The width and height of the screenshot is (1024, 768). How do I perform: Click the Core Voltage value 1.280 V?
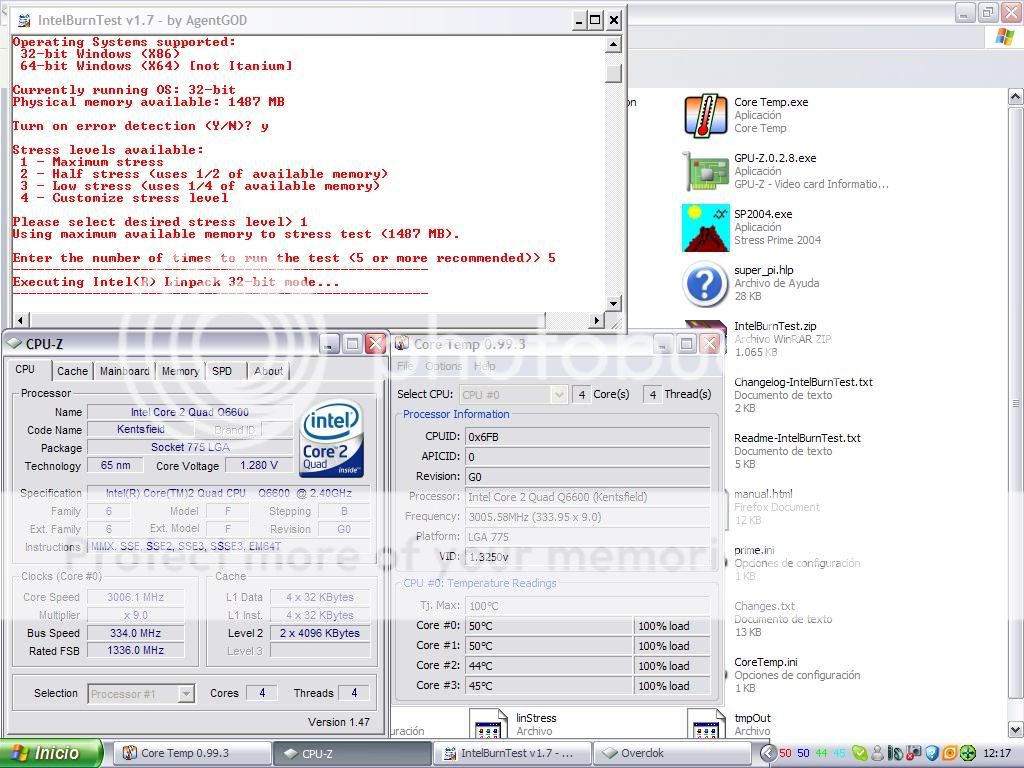click(x=259, y=466)
